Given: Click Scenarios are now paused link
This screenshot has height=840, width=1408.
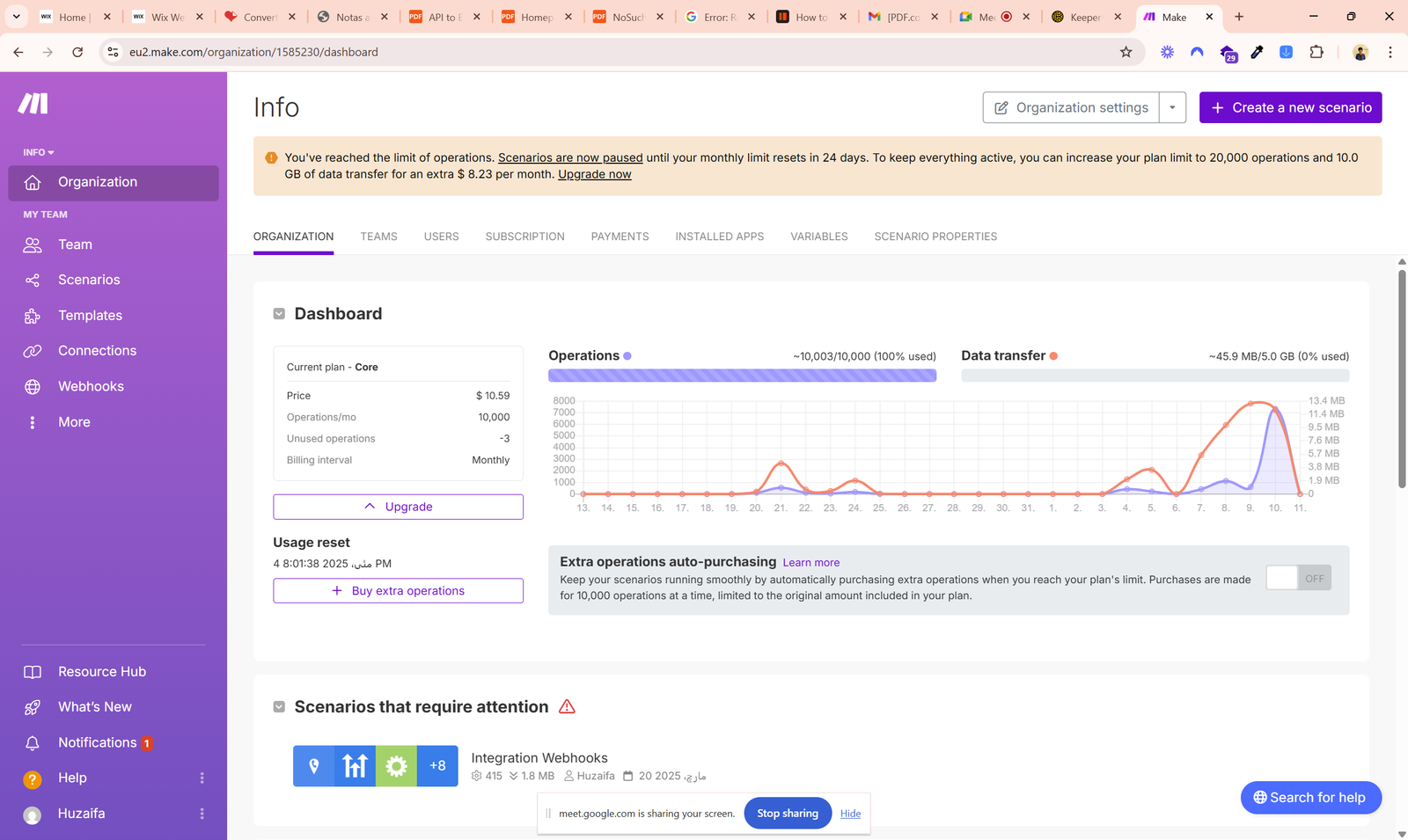Looking at the screenshot, I should [570, 157].
